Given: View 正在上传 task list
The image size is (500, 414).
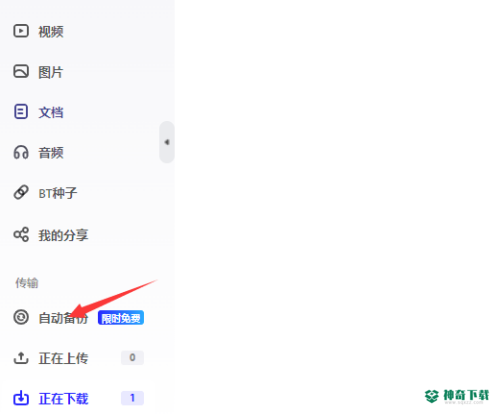Looking at the screenshot, I should pos(63,358).
